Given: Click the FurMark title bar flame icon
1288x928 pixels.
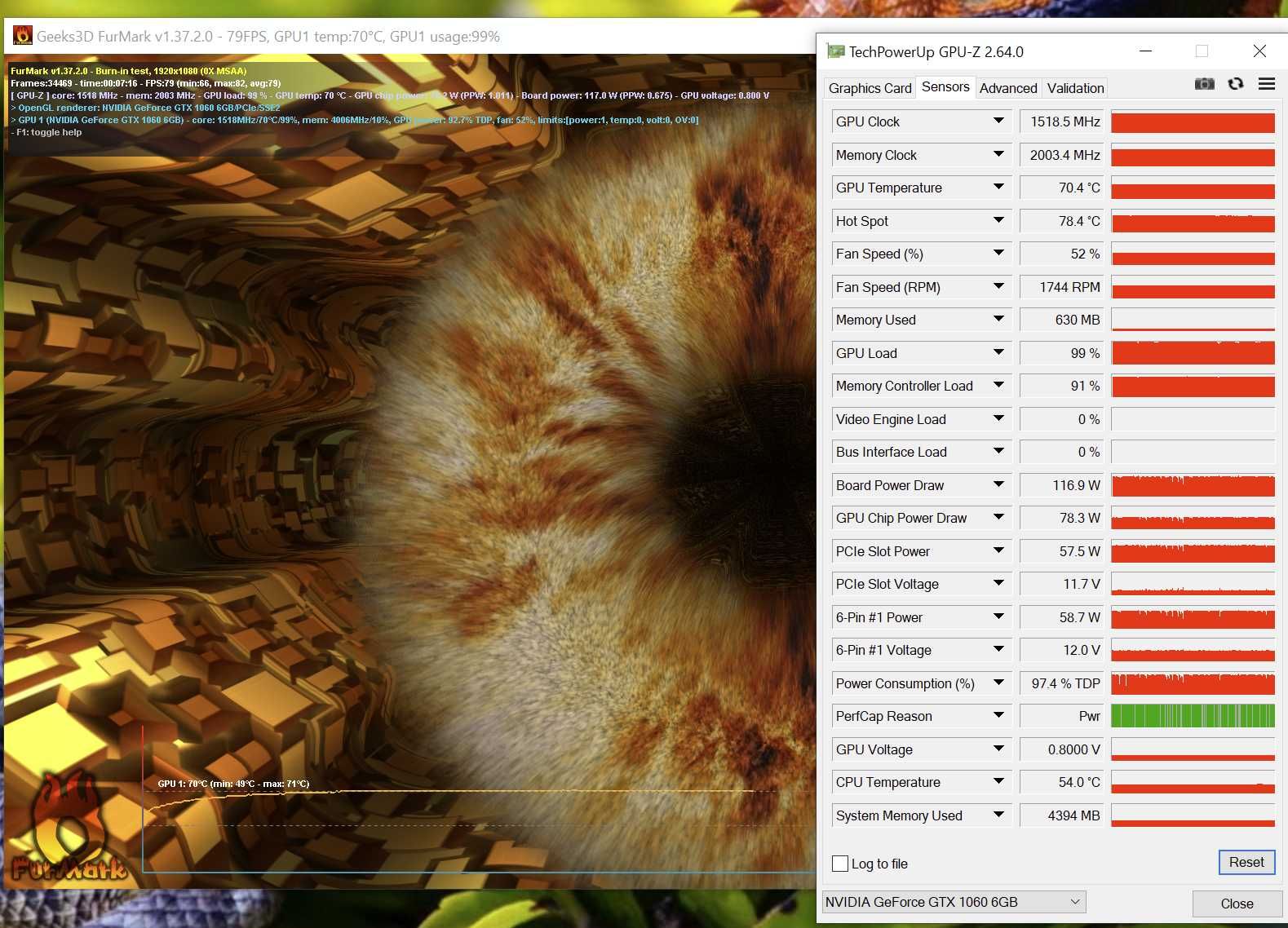Looking at the screenshot, I should pyautogui.click(x=23, y=36).
